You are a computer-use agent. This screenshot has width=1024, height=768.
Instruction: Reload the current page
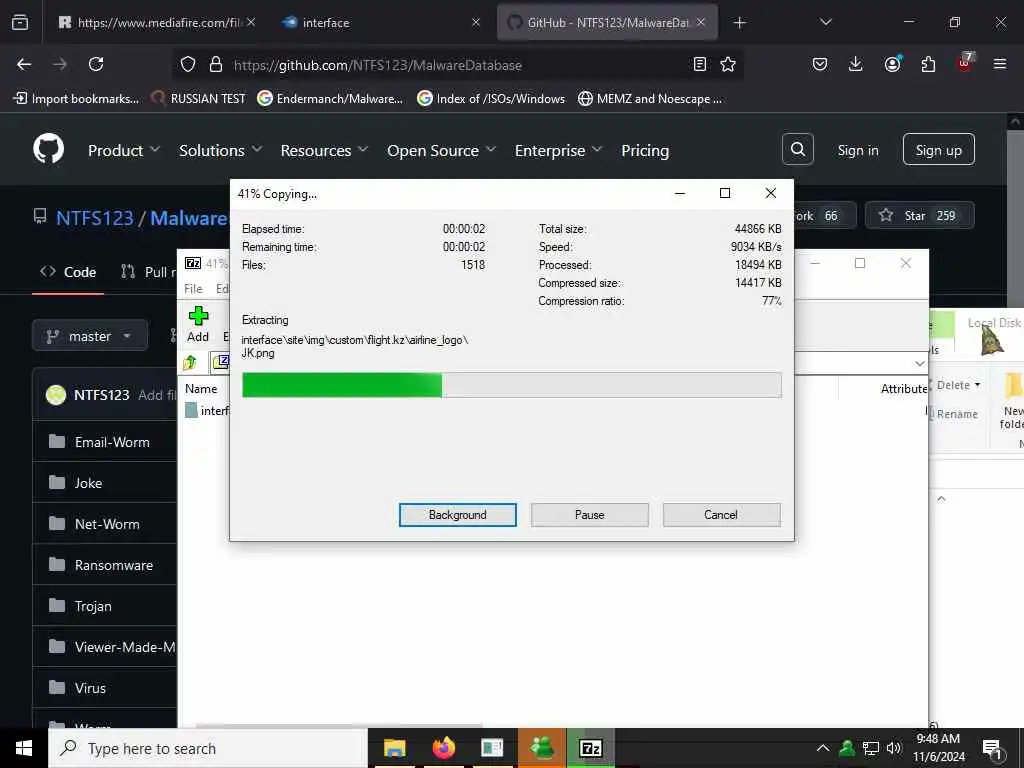coord(96,64)
